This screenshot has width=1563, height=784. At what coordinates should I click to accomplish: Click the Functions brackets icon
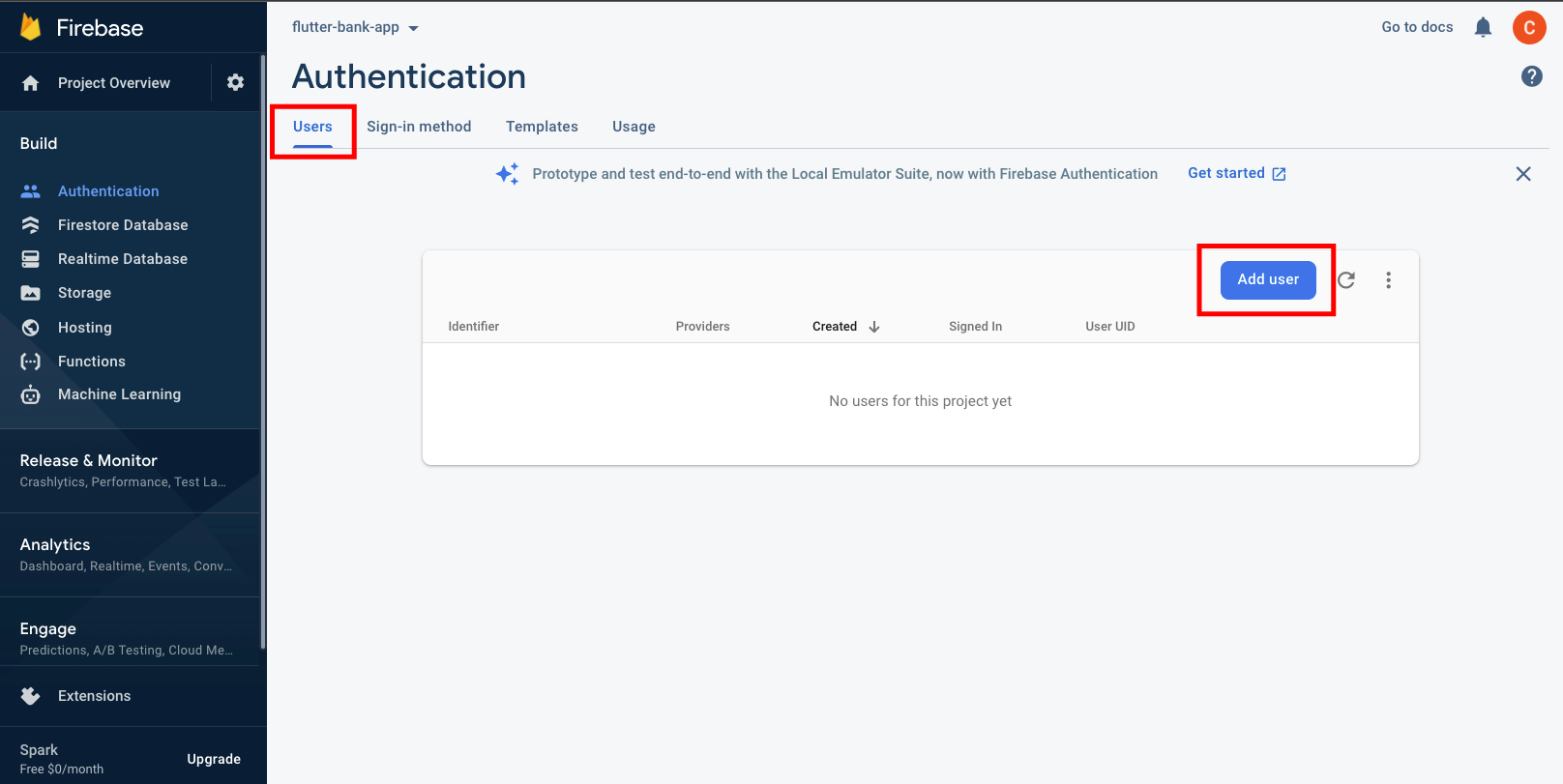pyautogui.click(x=31, y=362)
